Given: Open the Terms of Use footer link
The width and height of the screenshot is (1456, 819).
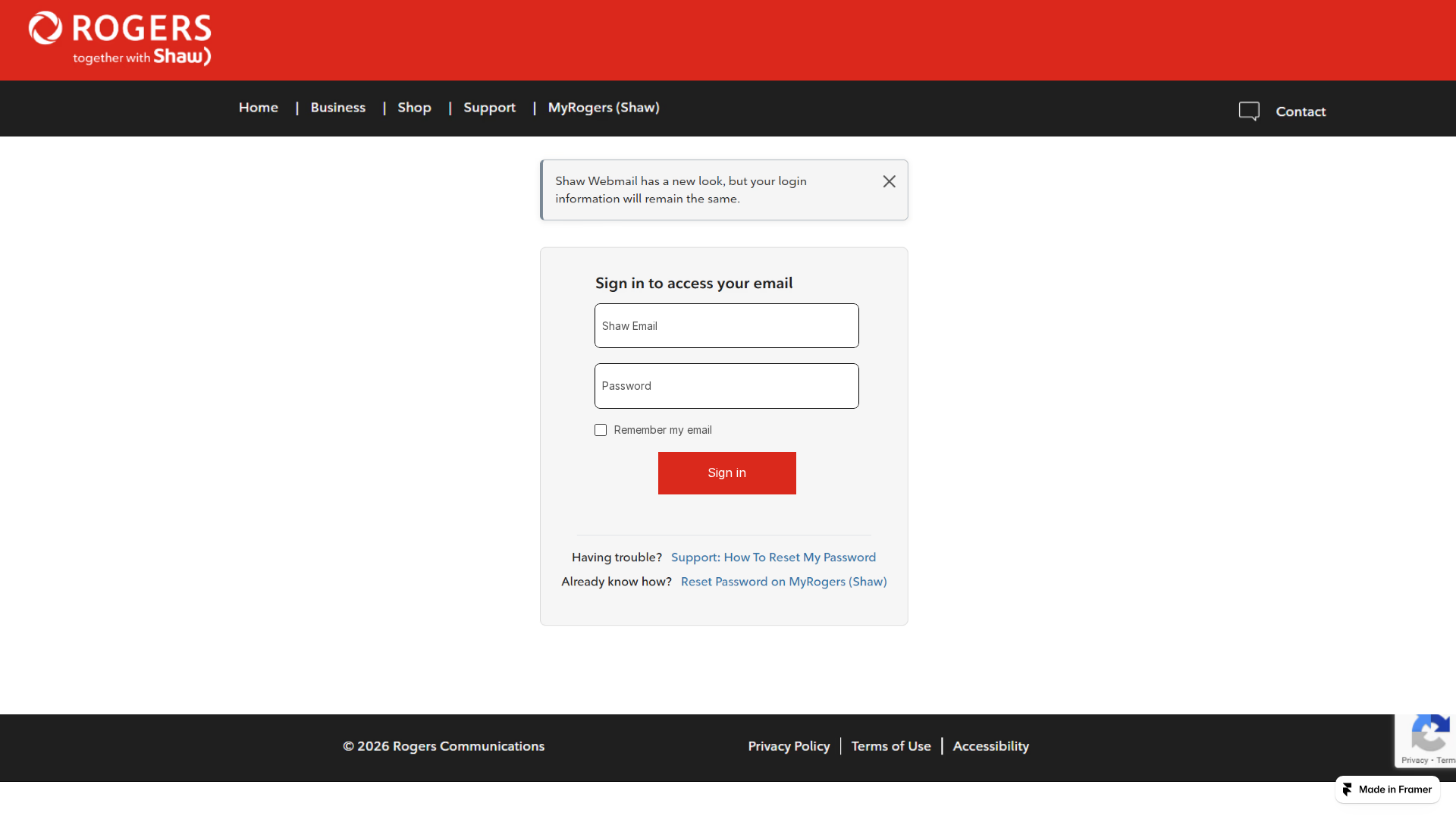Looking at the screenshot, I should click(891, 746).
